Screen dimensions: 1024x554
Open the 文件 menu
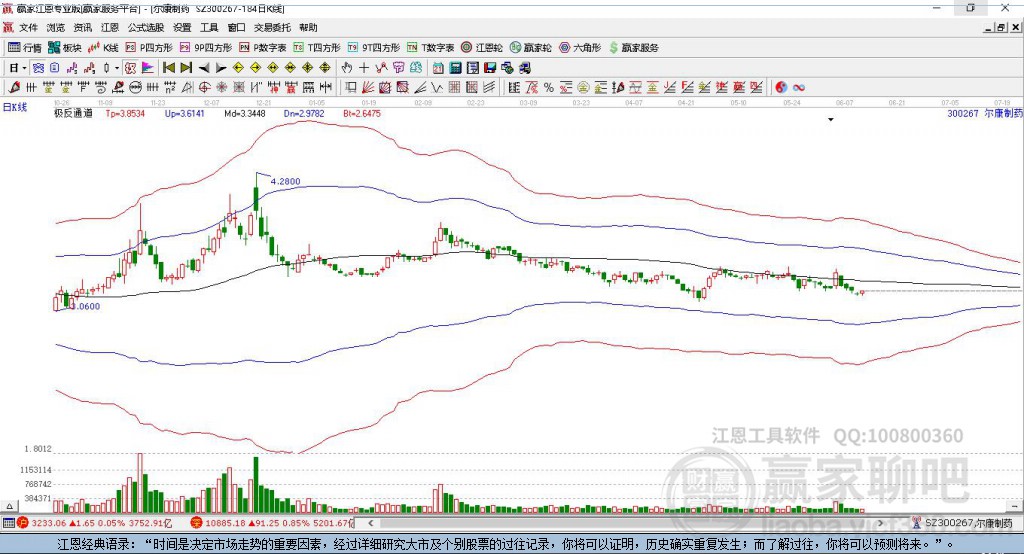28,27
